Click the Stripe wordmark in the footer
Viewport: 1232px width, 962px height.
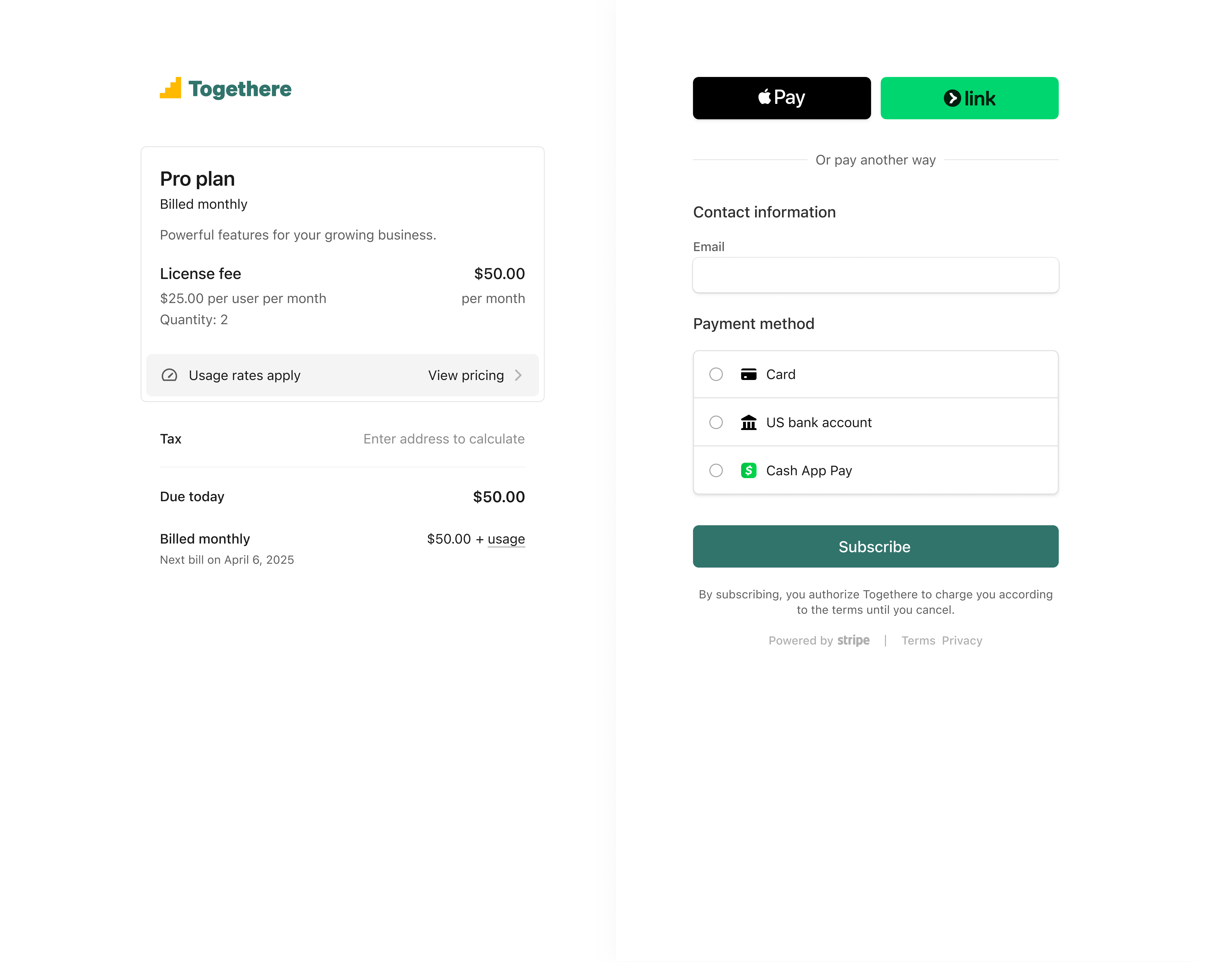pos(853,640)
